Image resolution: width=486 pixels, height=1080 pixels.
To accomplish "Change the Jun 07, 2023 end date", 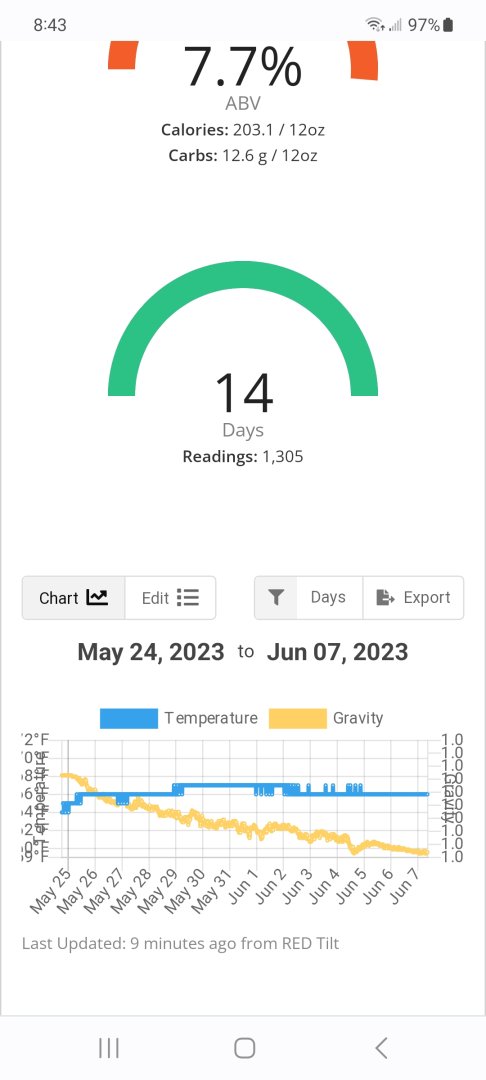I will coord(337,652).
